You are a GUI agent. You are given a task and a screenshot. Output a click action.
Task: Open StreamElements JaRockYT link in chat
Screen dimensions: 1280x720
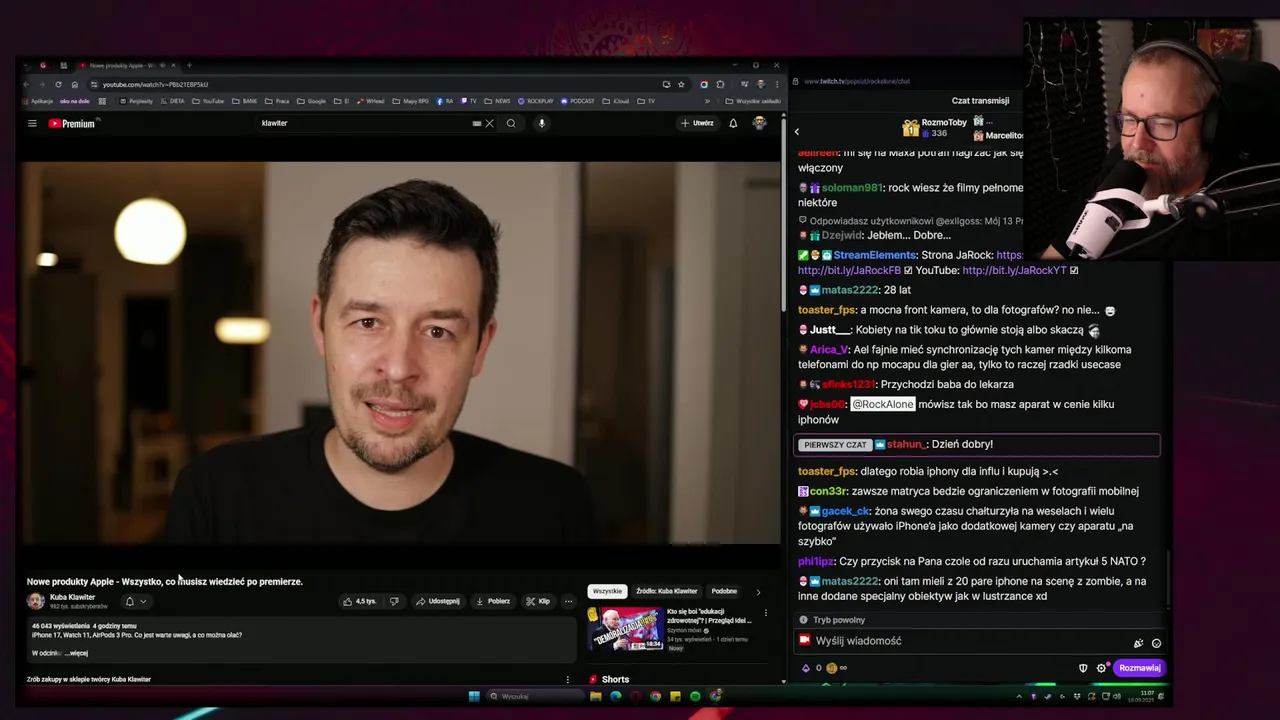(1014, 270)
